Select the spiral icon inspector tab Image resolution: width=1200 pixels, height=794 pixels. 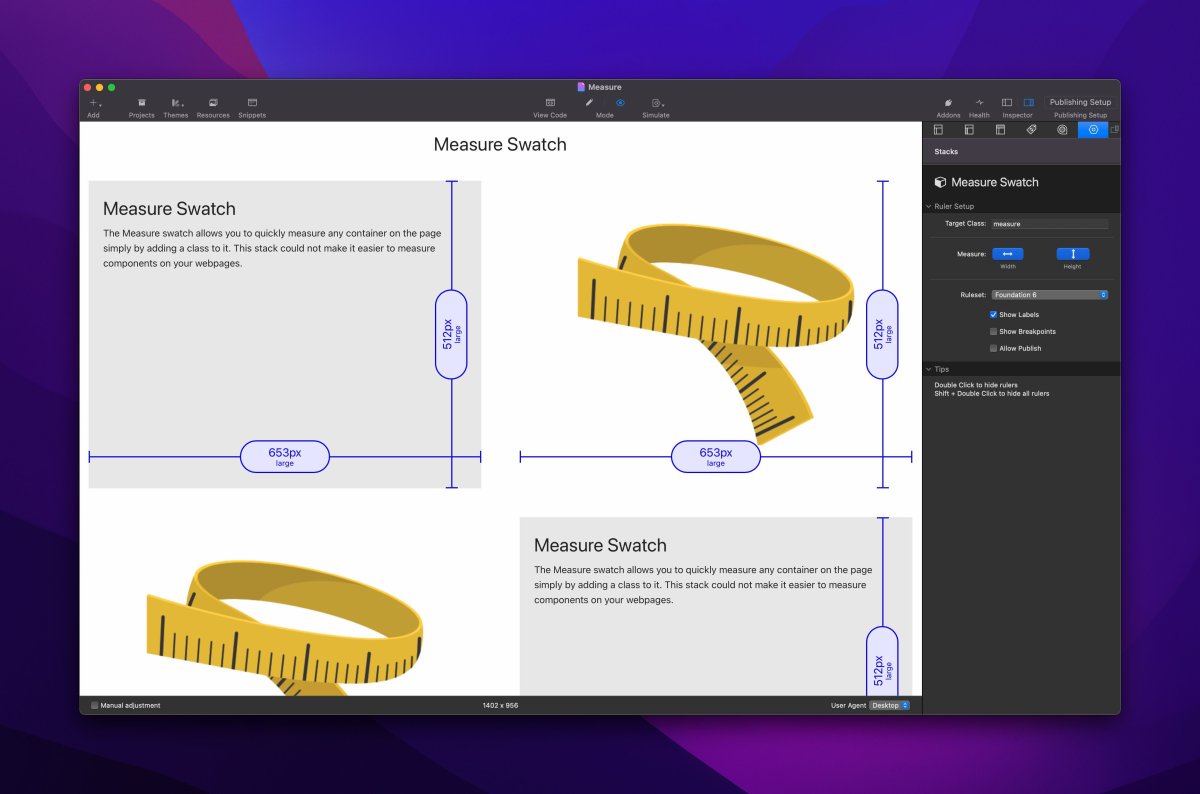click(1062, 129)
